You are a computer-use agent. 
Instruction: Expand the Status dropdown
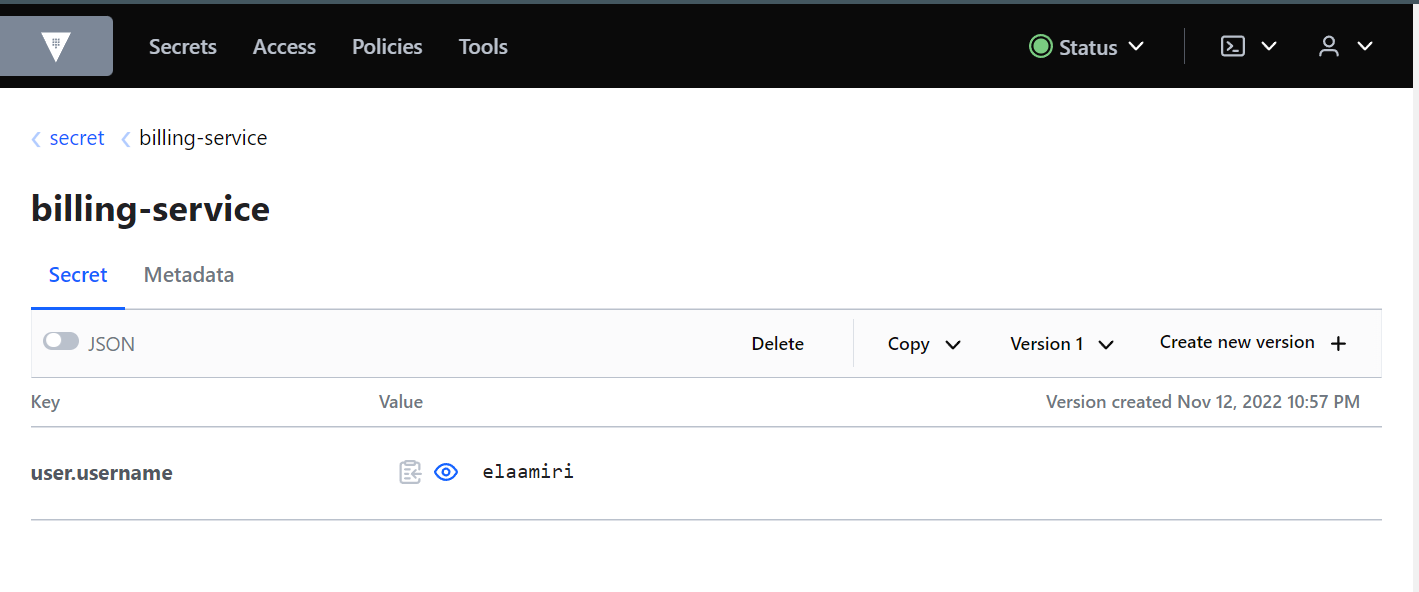click(x=1087, y=47)
